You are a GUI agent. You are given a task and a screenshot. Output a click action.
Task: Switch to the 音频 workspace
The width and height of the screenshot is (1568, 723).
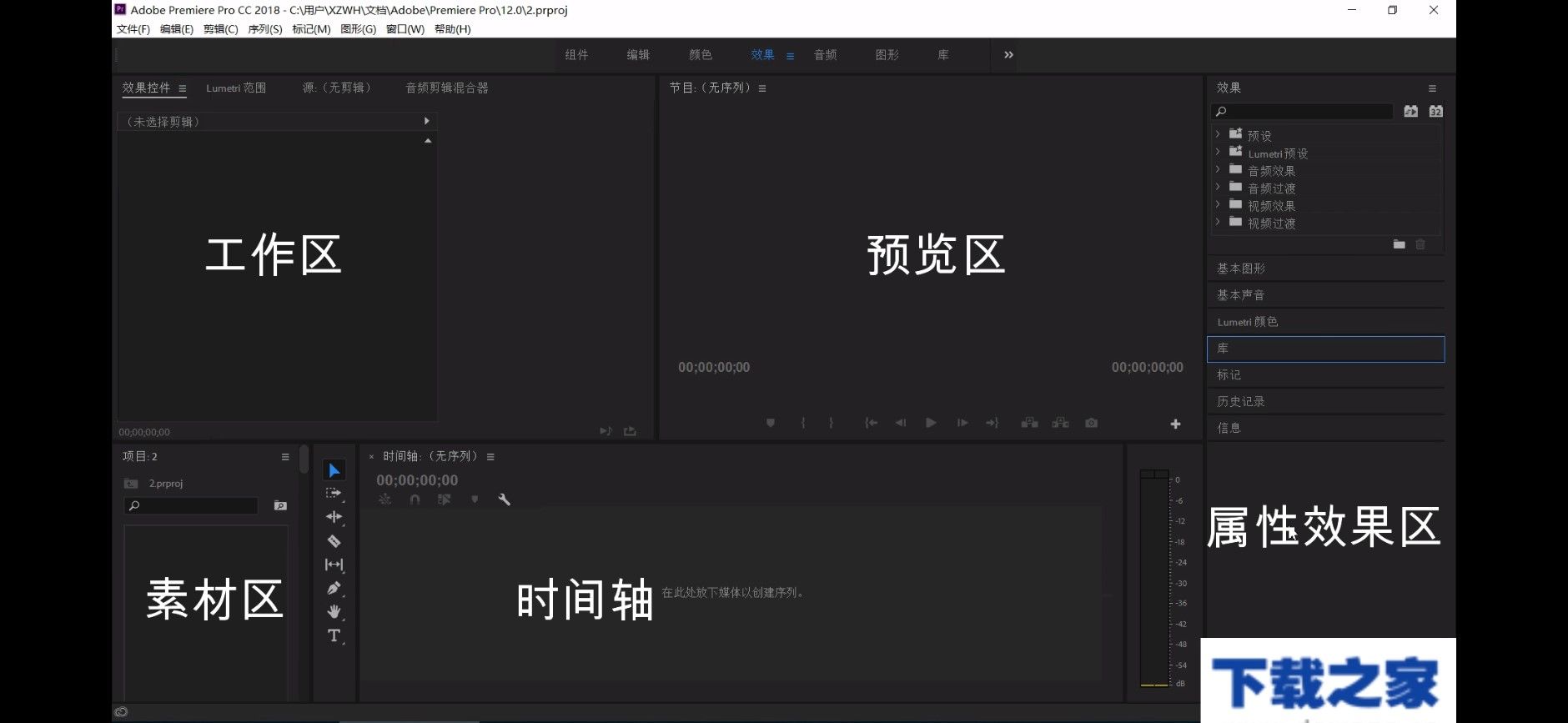[x=826, y=55]
